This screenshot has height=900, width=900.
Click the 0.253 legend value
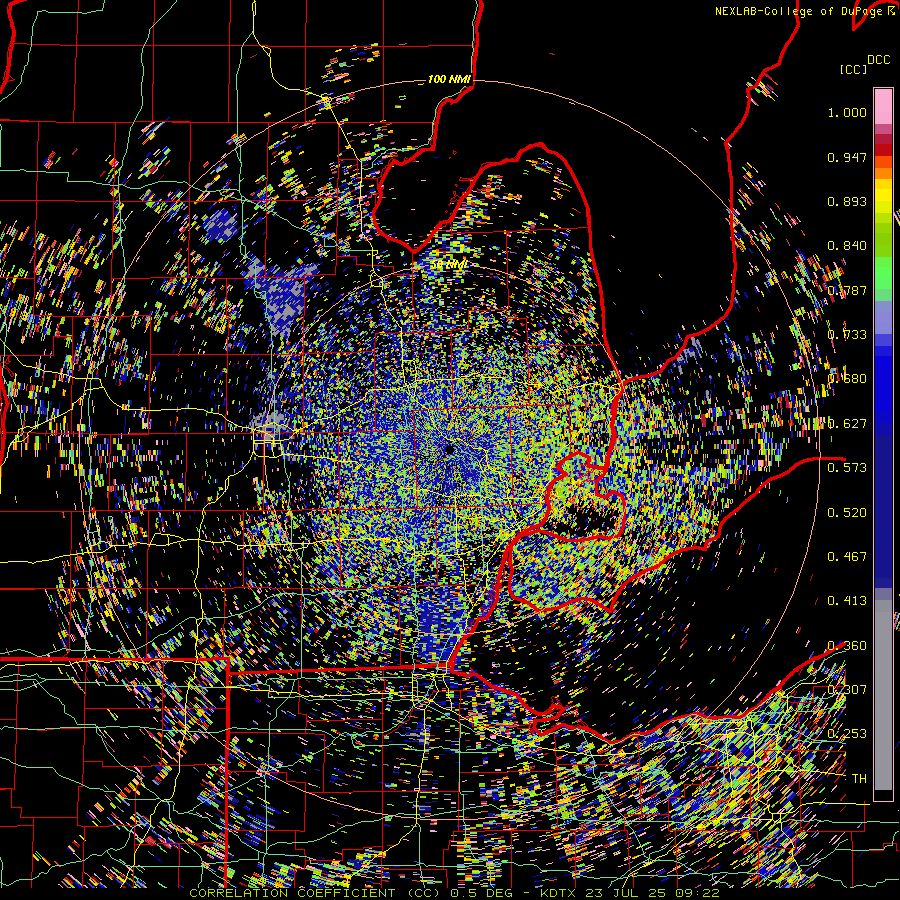coord(847,734)
